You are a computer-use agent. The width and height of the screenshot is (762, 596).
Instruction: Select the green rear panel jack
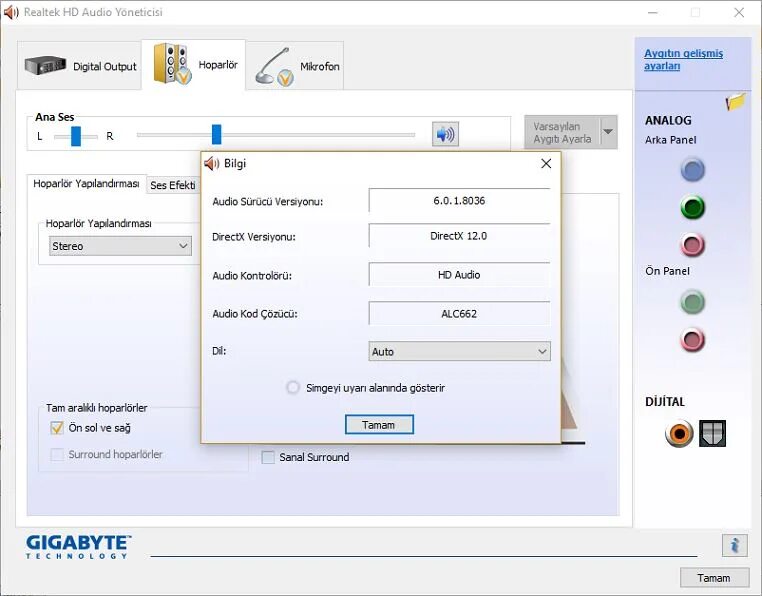(693, 208)
